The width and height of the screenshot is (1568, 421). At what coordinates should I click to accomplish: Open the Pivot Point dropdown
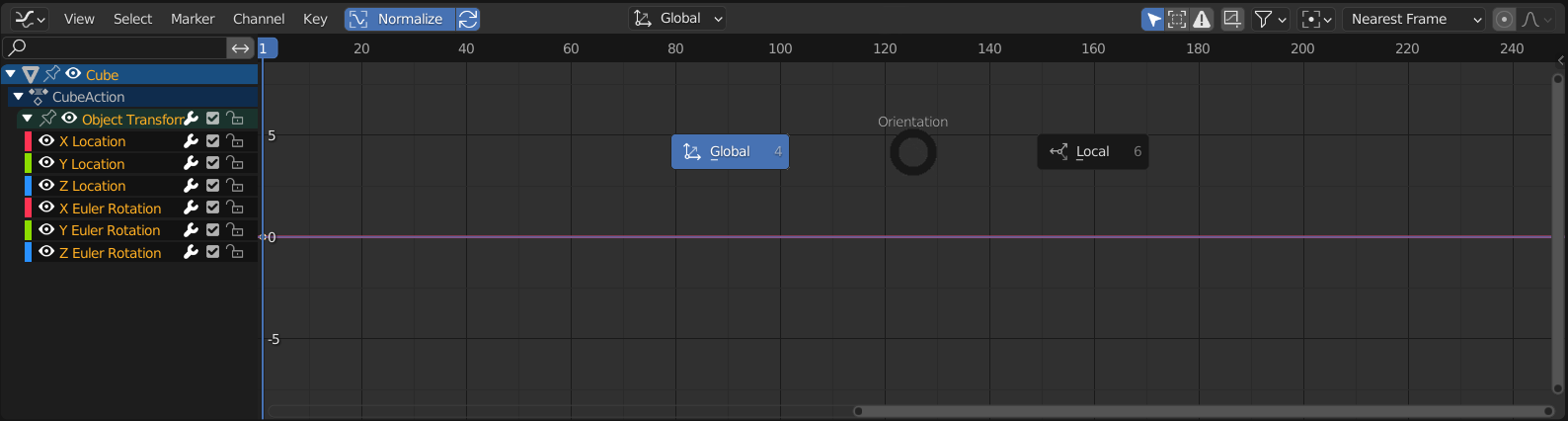[1317, 19]
